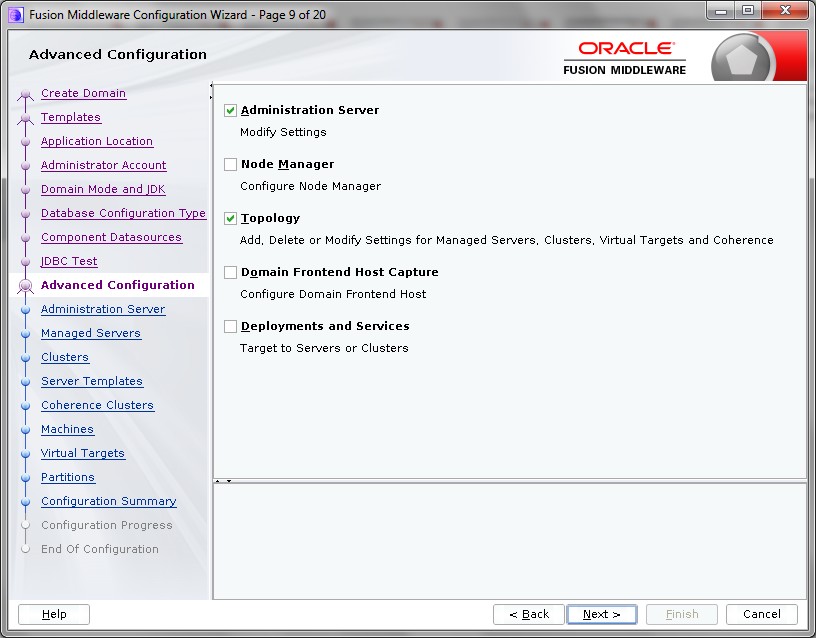Screen dimensions: 816x638
Task: Uncheck the Administration Server checkbox
Action: click(x=231, y=110)
